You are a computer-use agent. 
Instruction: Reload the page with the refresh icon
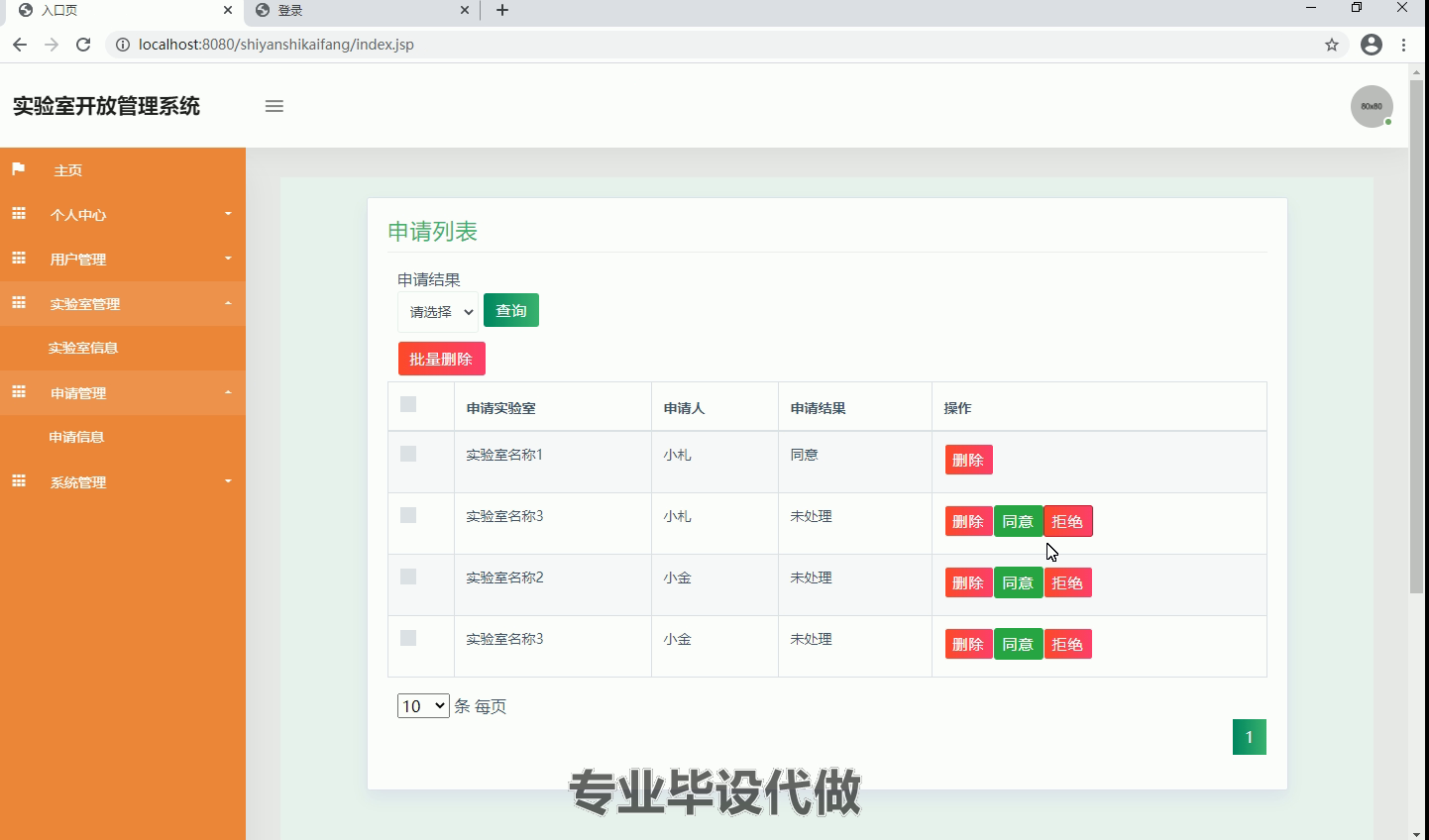point(83,45)
